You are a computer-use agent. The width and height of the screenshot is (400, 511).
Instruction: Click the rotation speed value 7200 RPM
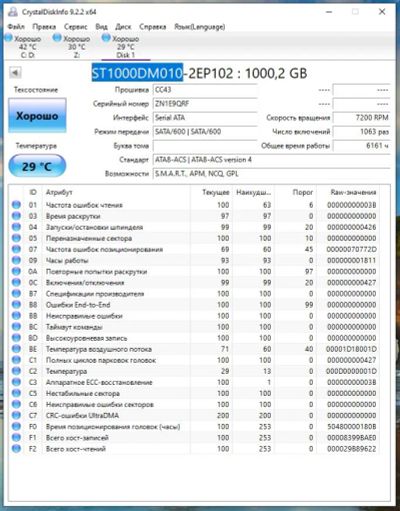[x=361, y=118]
